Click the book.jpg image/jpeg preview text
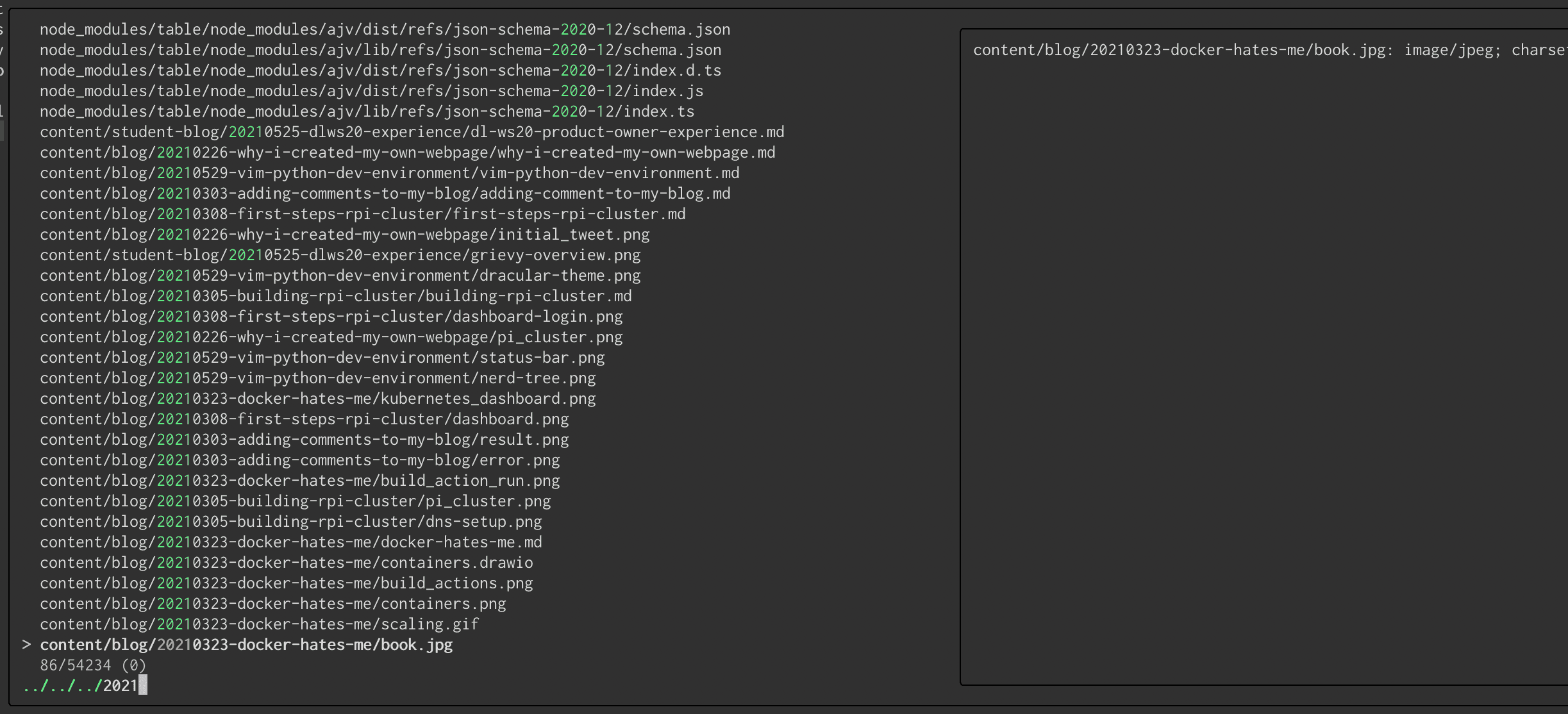Viewport: 1568px width, 714px height. pos(1271,50)
